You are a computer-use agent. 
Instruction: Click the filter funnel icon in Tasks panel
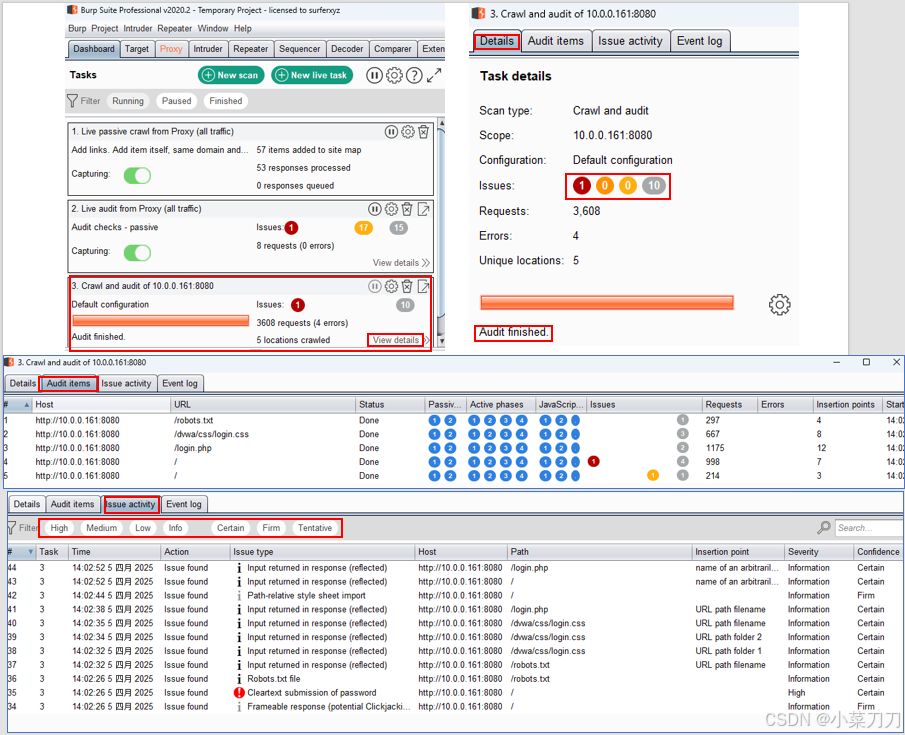pos(72,101)
